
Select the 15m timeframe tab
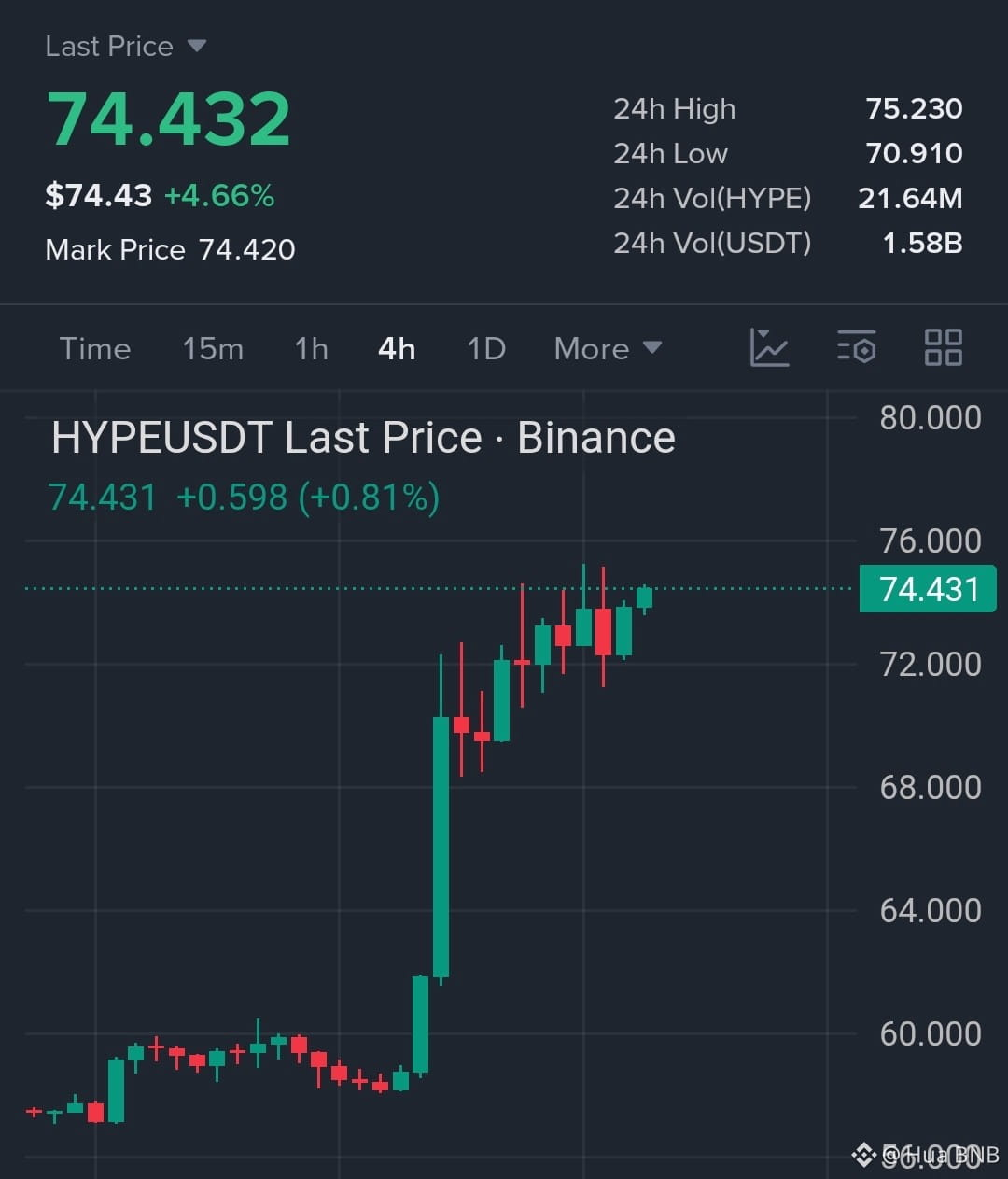[213, 348]
